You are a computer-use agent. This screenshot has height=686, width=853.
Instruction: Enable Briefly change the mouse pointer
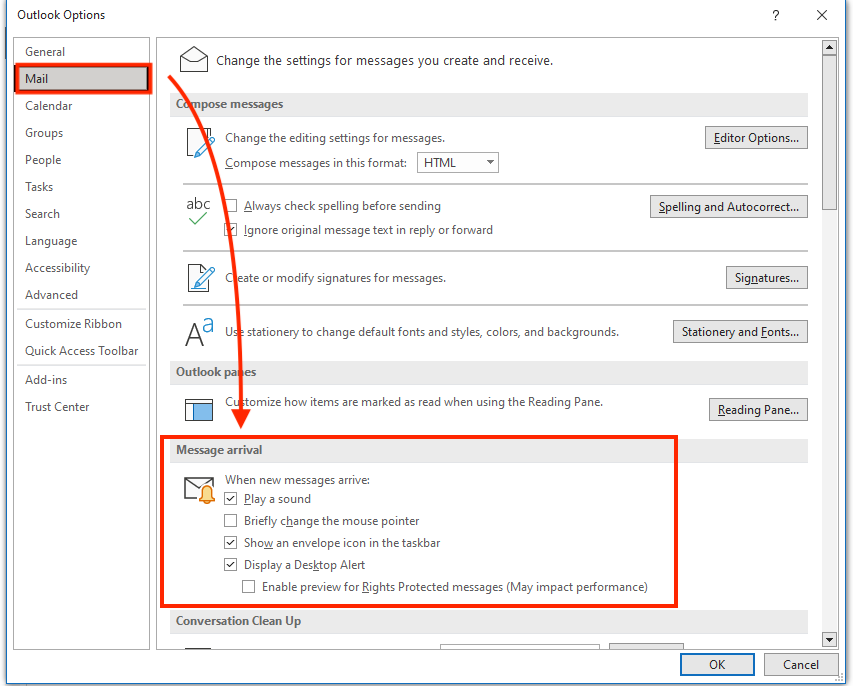231,521
